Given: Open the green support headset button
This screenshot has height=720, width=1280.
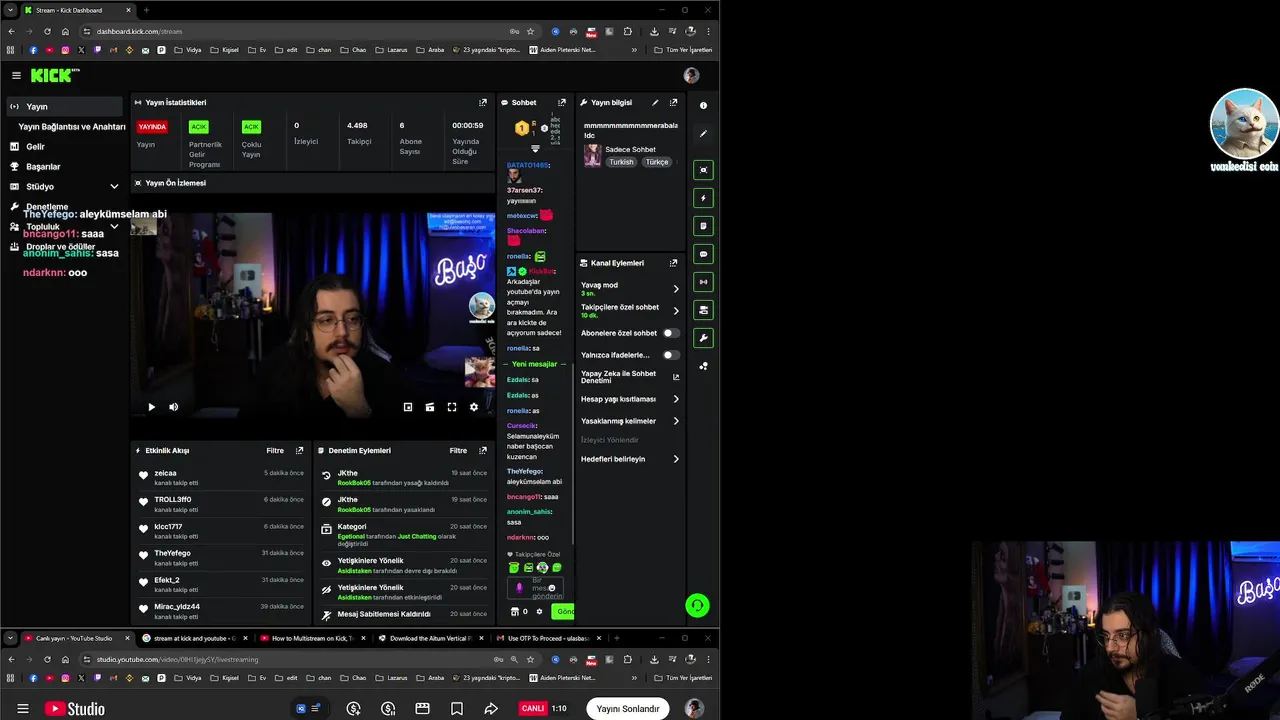Looking at the screenshot, I should (x=697, y=605).
